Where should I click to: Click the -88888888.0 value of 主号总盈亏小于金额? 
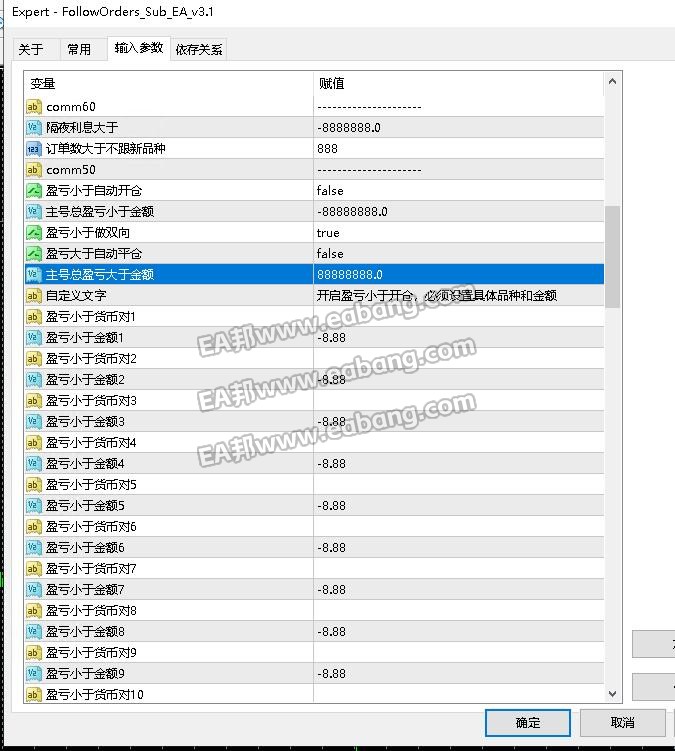pos(352,212)
